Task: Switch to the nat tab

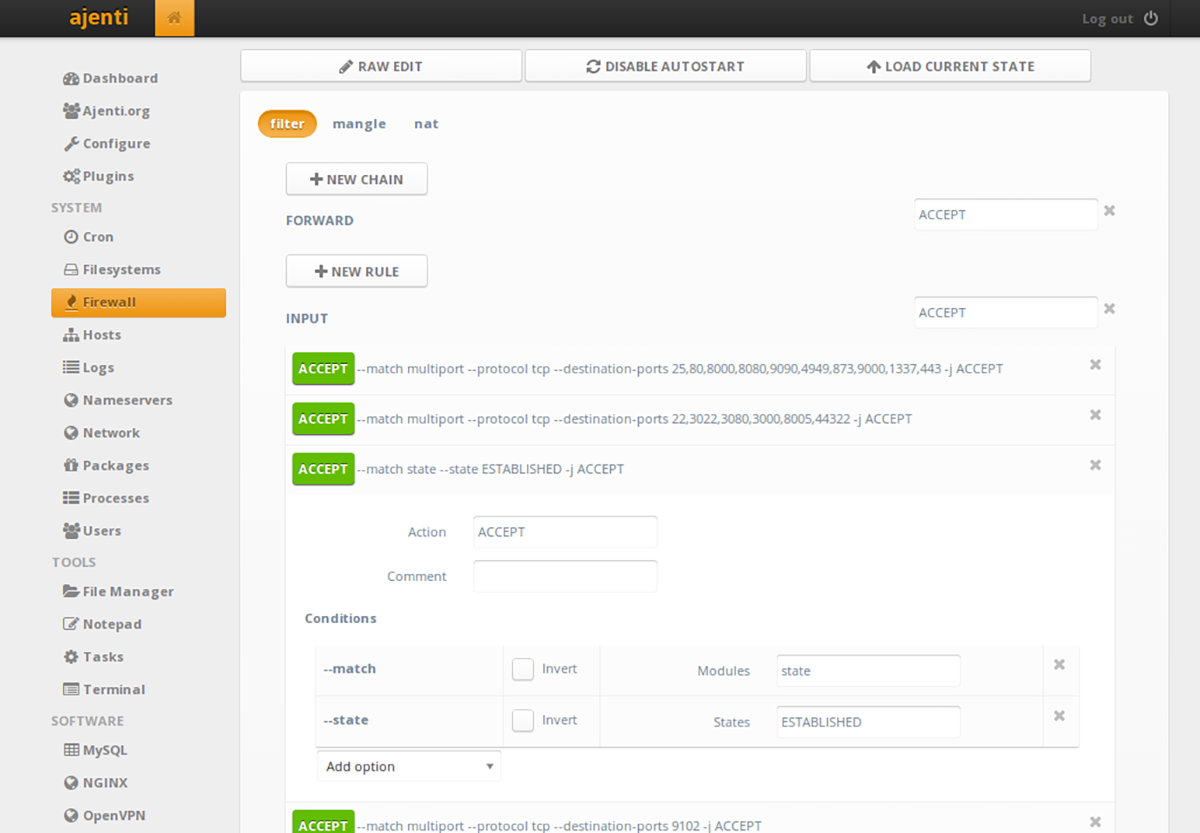Action: (x=426, y=123)
